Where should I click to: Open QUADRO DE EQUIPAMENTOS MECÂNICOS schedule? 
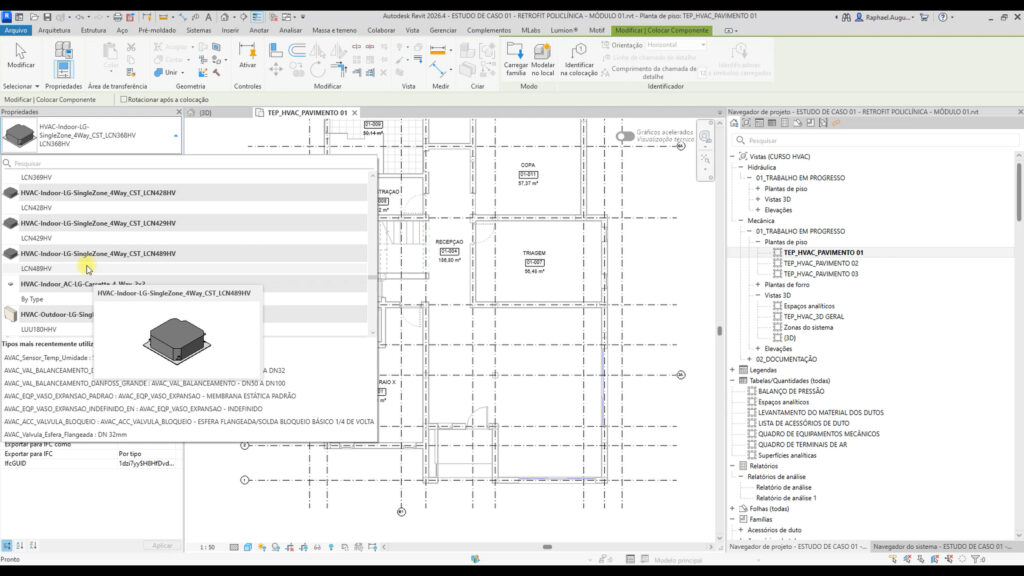pyautogui.click(x=818, y=434)
